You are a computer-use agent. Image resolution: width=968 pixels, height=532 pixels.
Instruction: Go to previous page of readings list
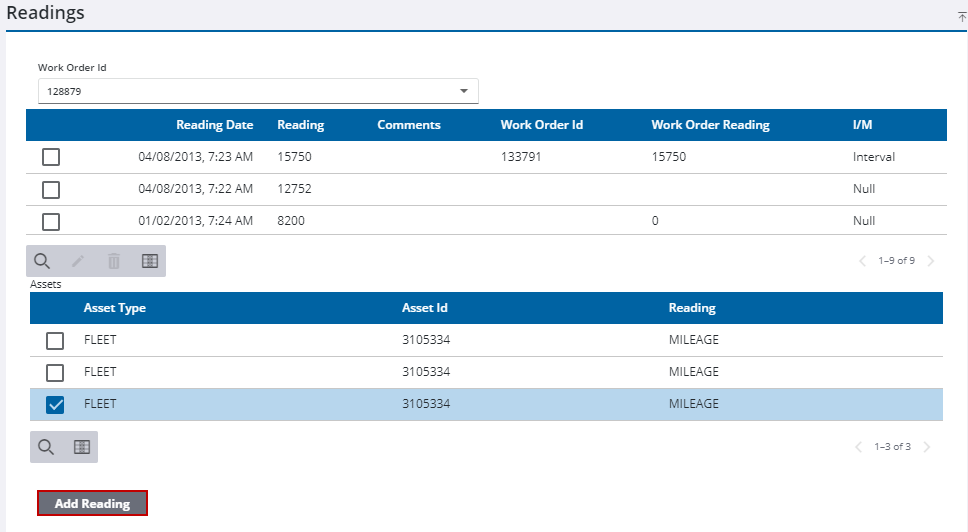click(x=862, y=261)
